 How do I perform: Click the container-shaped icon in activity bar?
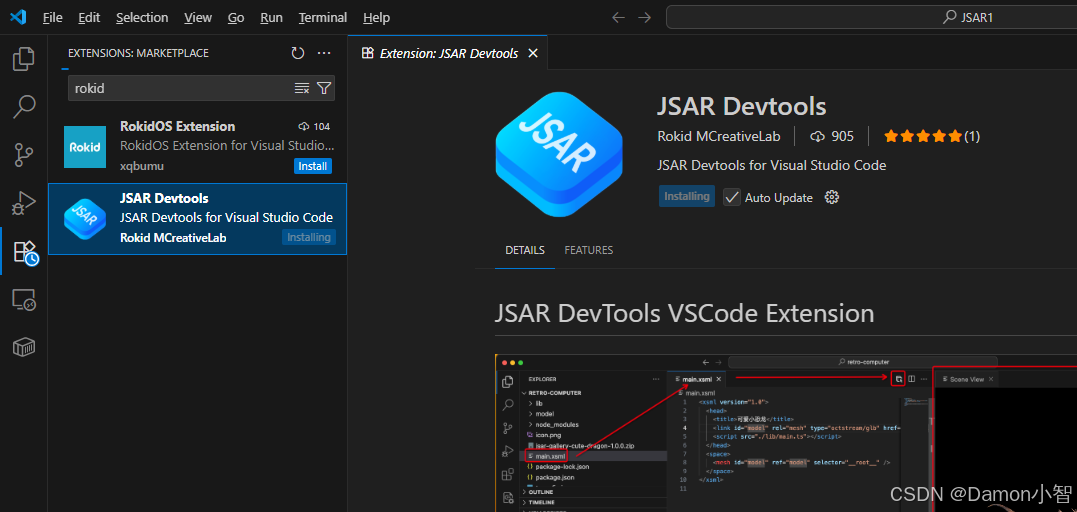pyautogui.click(x=24, y=348)
